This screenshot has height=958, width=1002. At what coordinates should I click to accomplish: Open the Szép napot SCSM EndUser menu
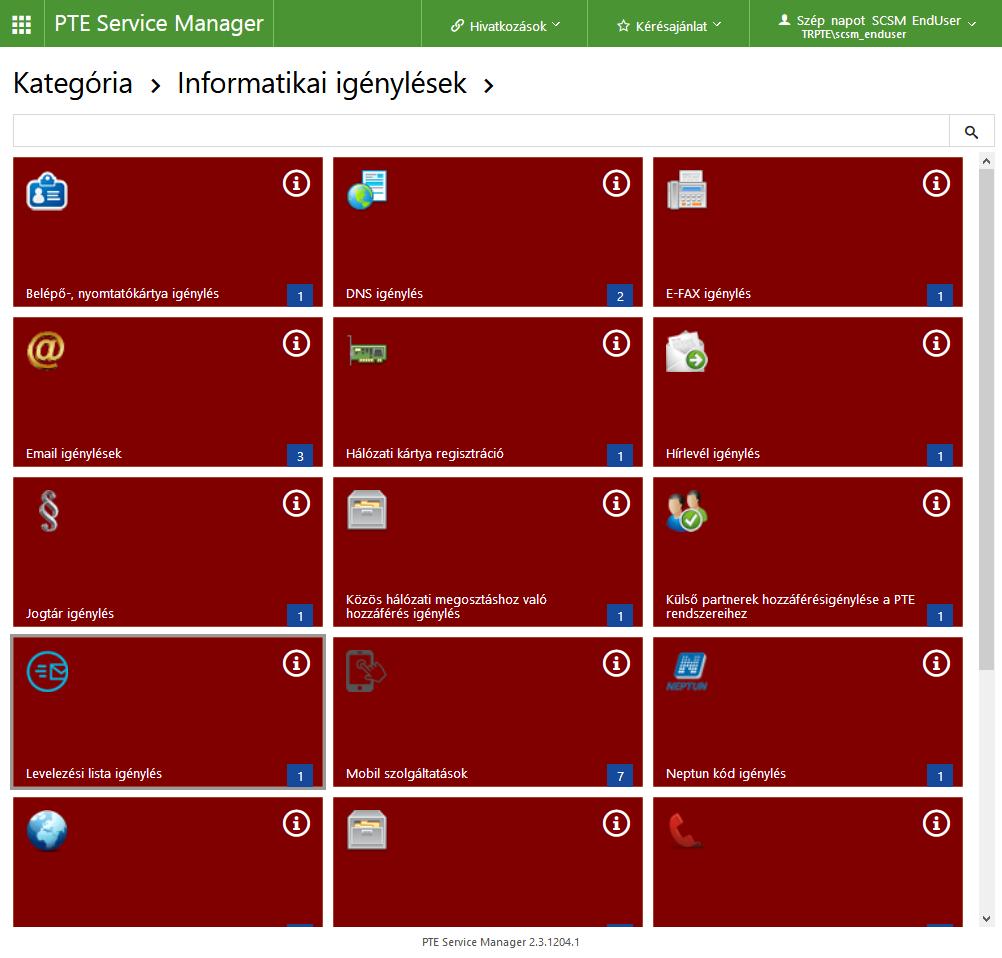pos(876,26)
